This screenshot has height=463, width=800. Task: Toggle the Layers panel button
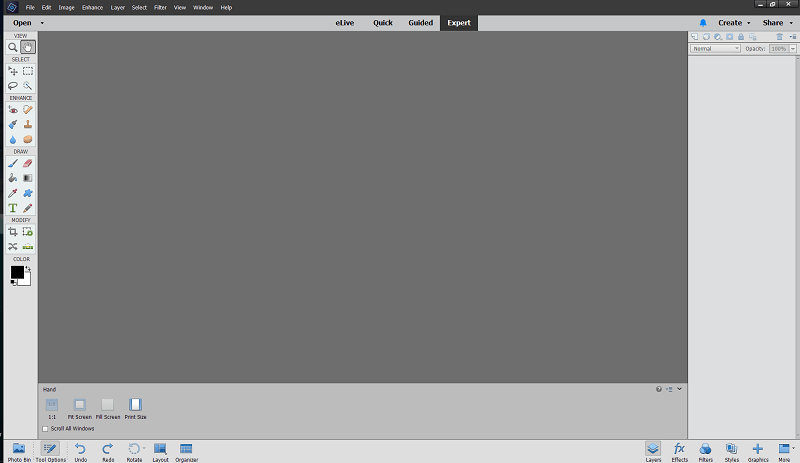pos(653,452)
